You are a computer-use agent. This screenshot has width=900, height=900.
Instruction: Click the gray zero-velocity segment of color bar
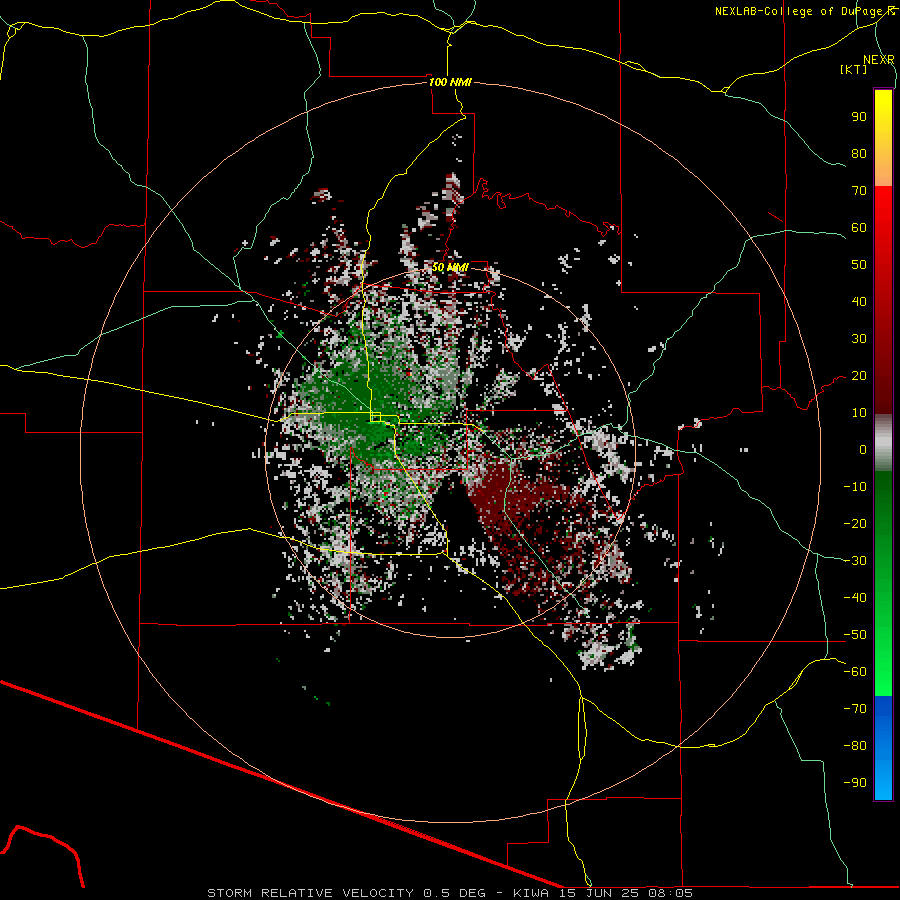point(883,442)
